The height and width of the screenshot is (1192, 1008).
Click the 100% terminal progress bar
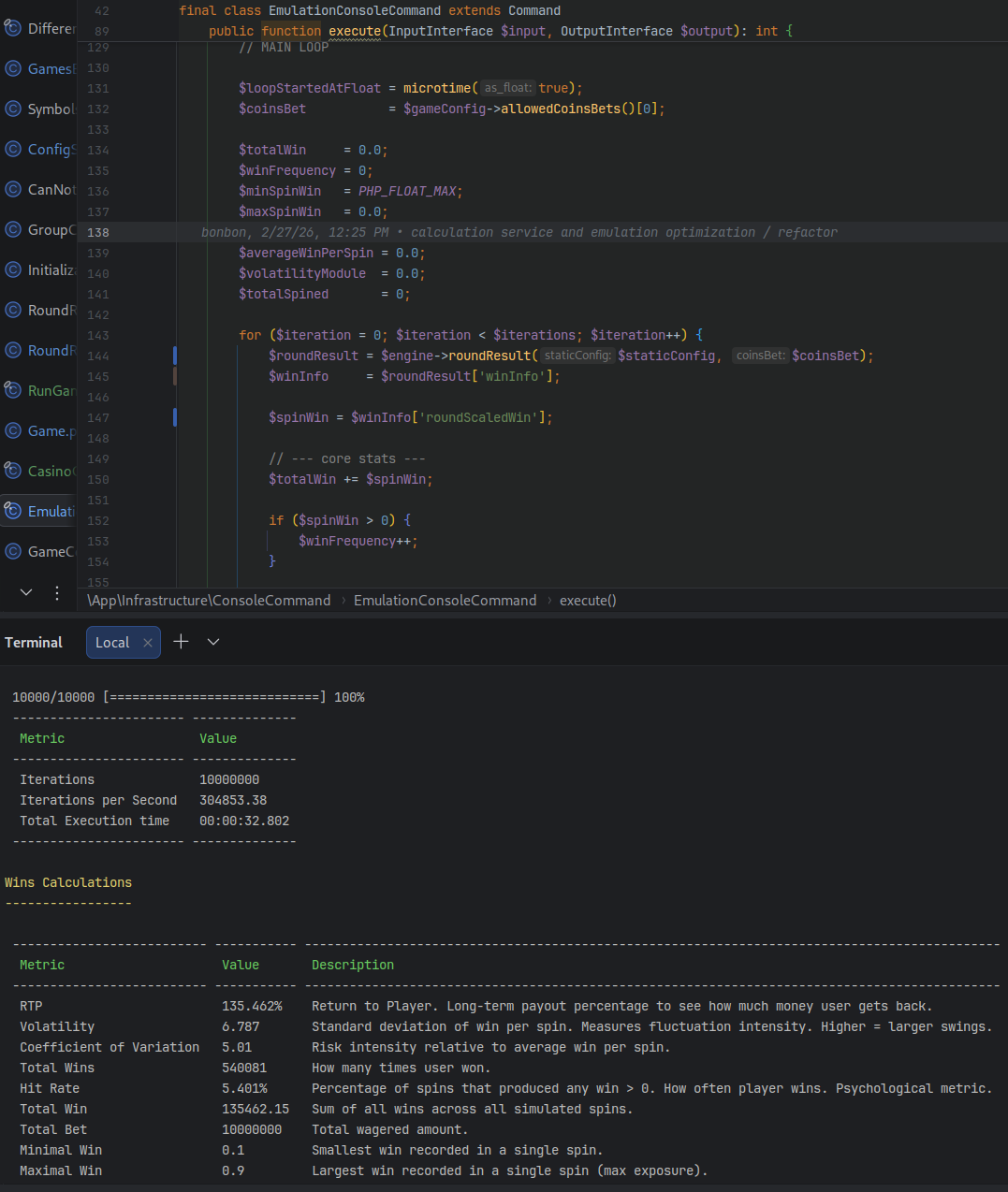coord(188,697)
